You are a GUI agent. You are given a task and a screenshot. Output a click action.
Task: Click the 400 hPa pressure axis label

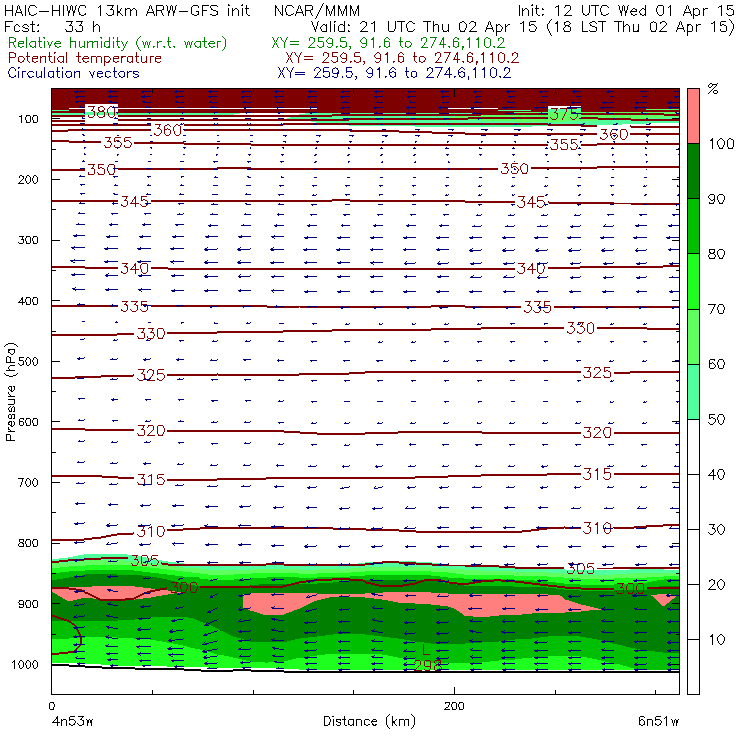(x=28, y=301)
